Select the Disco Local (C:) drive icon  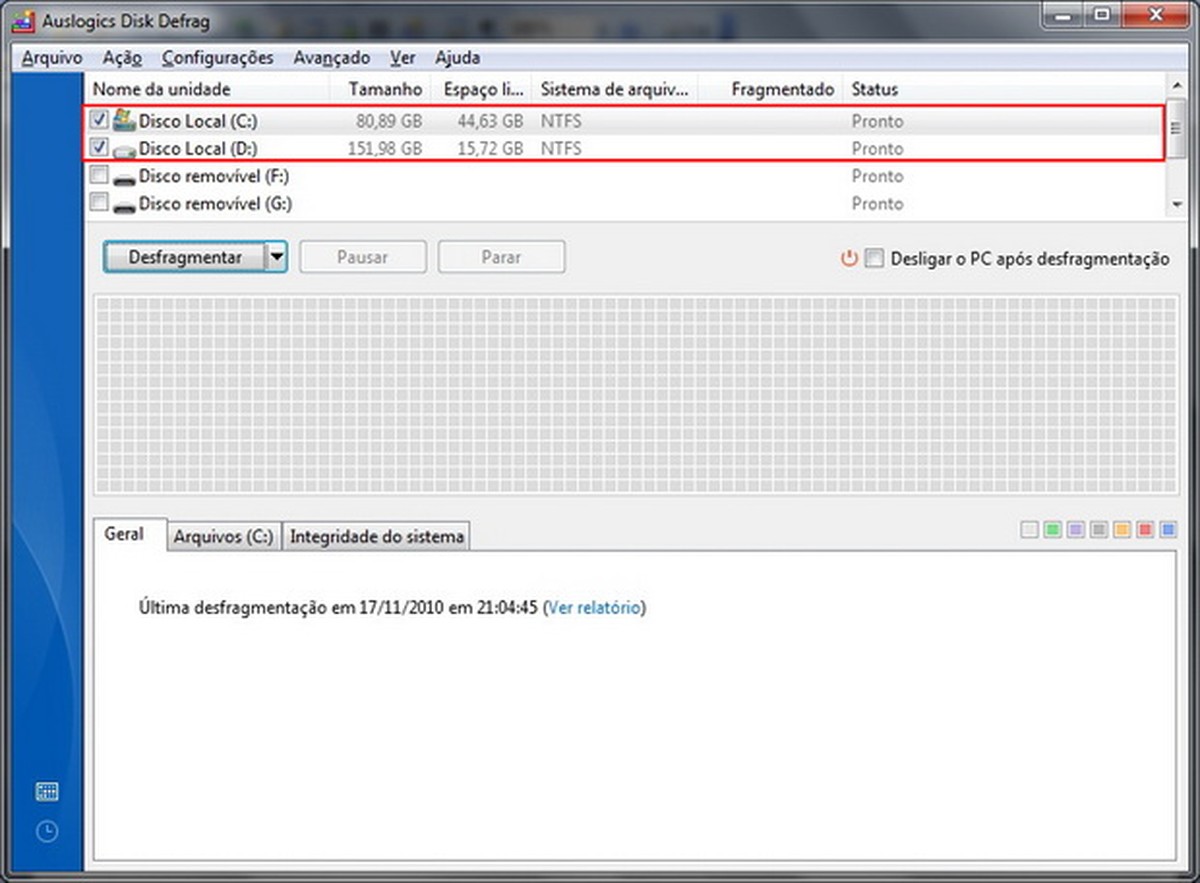pos(125,120)
